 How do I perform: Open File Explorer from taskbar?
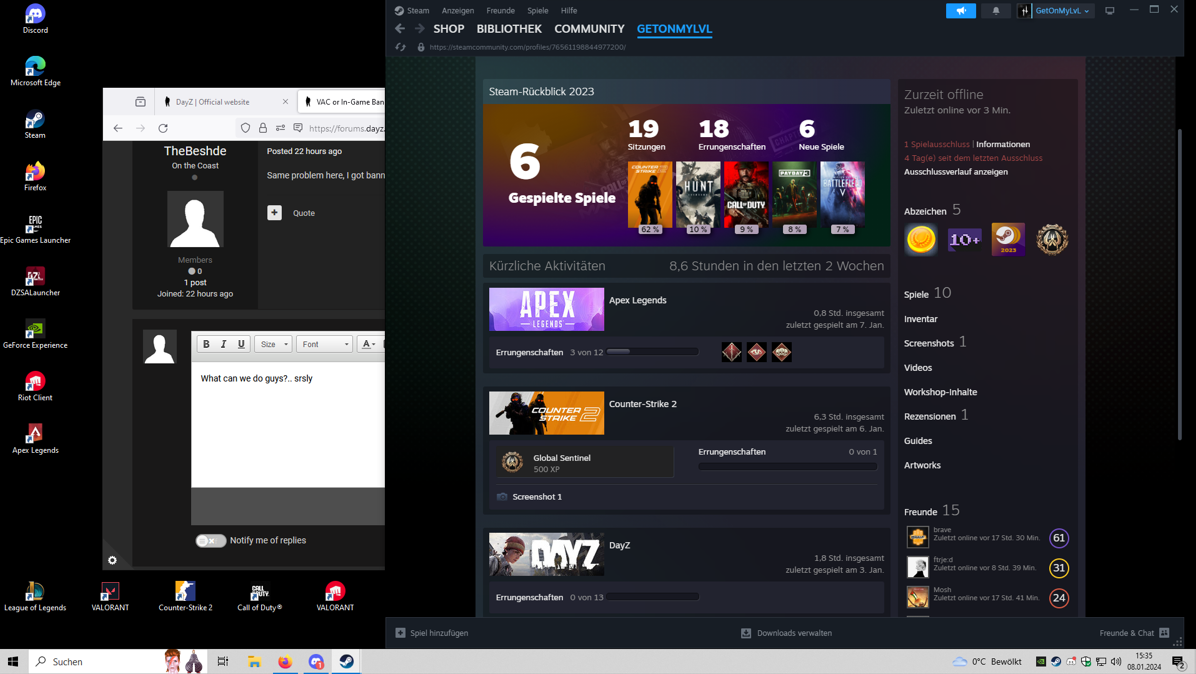(254, 662)
